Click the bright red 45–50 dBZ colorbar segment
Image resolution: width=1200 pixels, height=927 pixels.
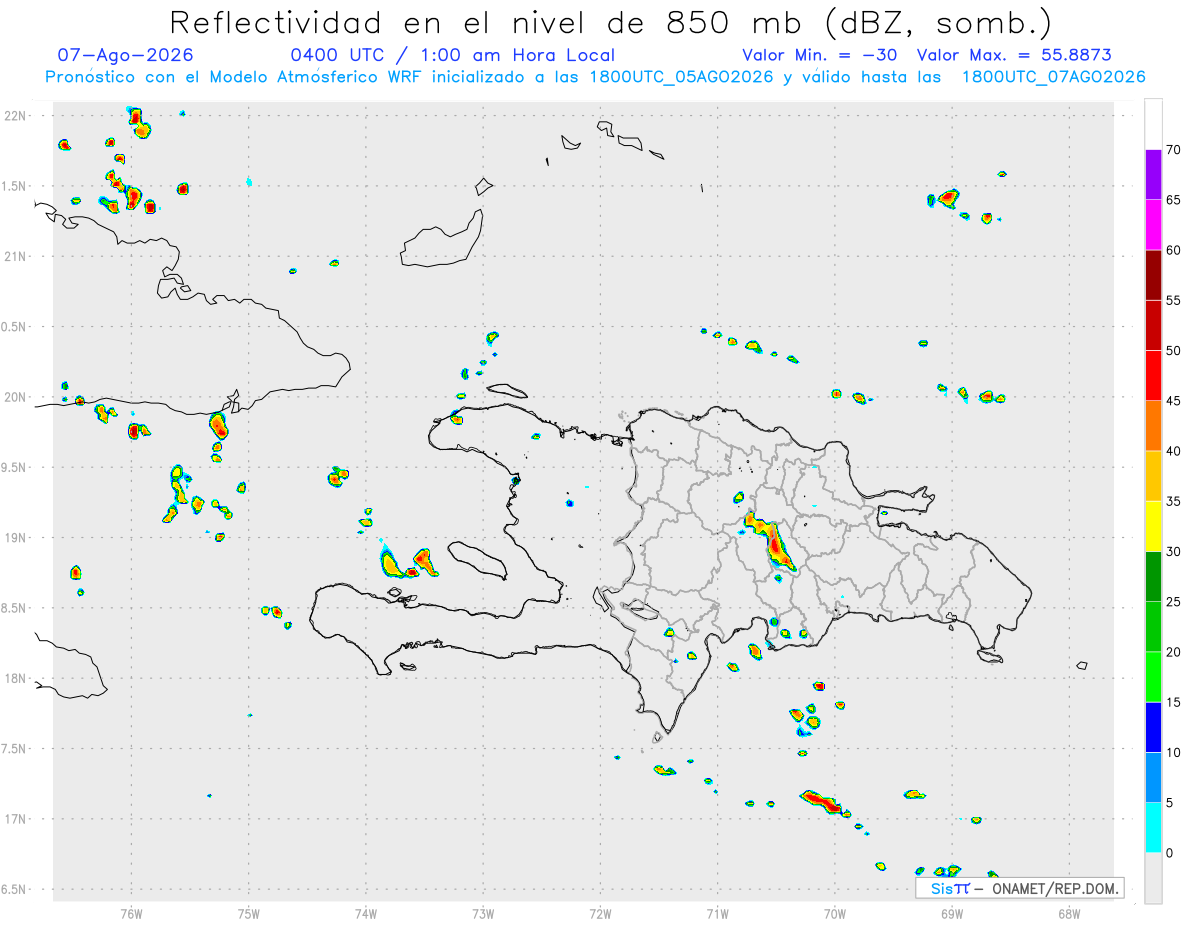point(1153,376)
